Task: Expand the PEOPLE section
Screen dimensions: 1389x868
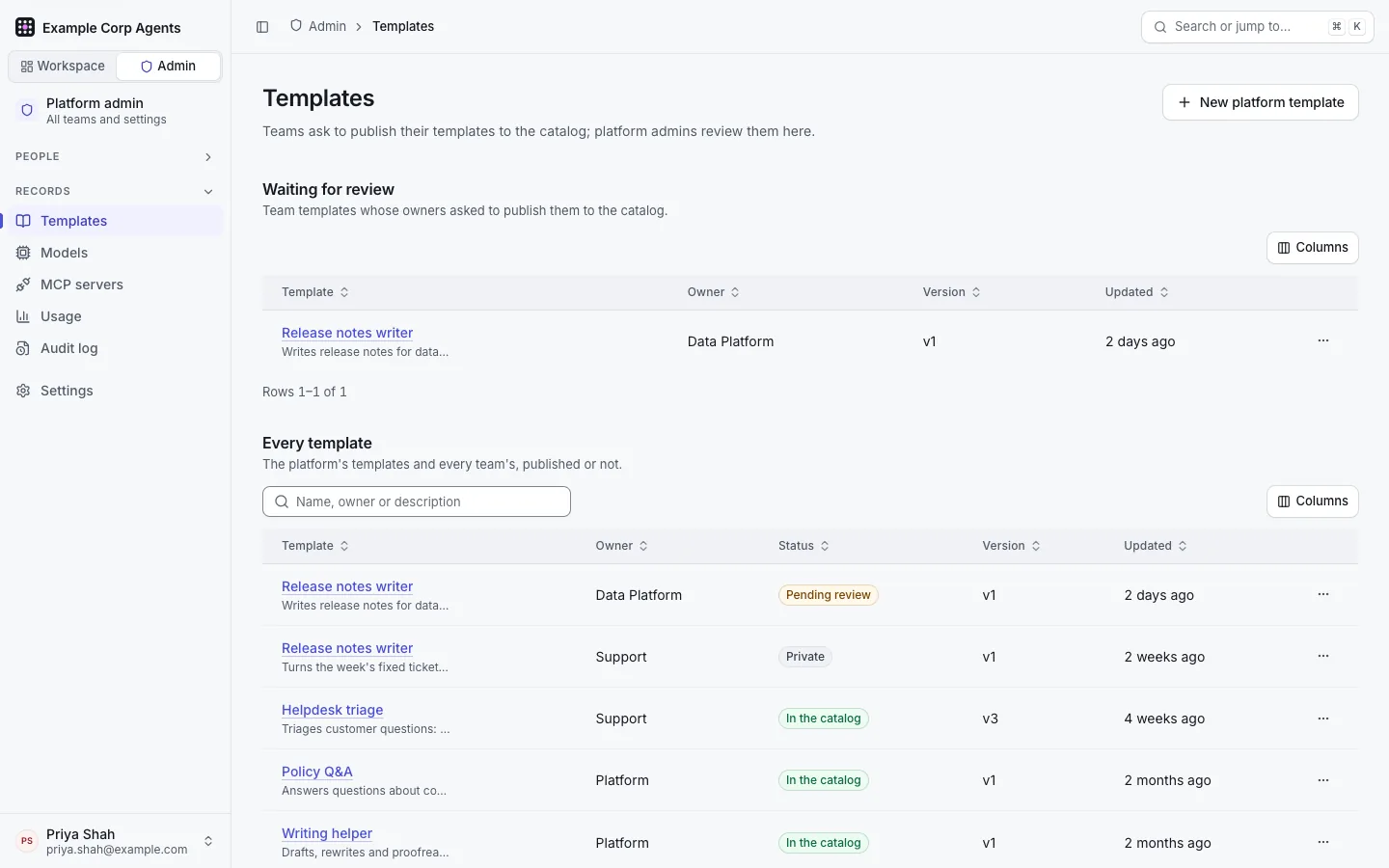Action: [x=115, y=156]
